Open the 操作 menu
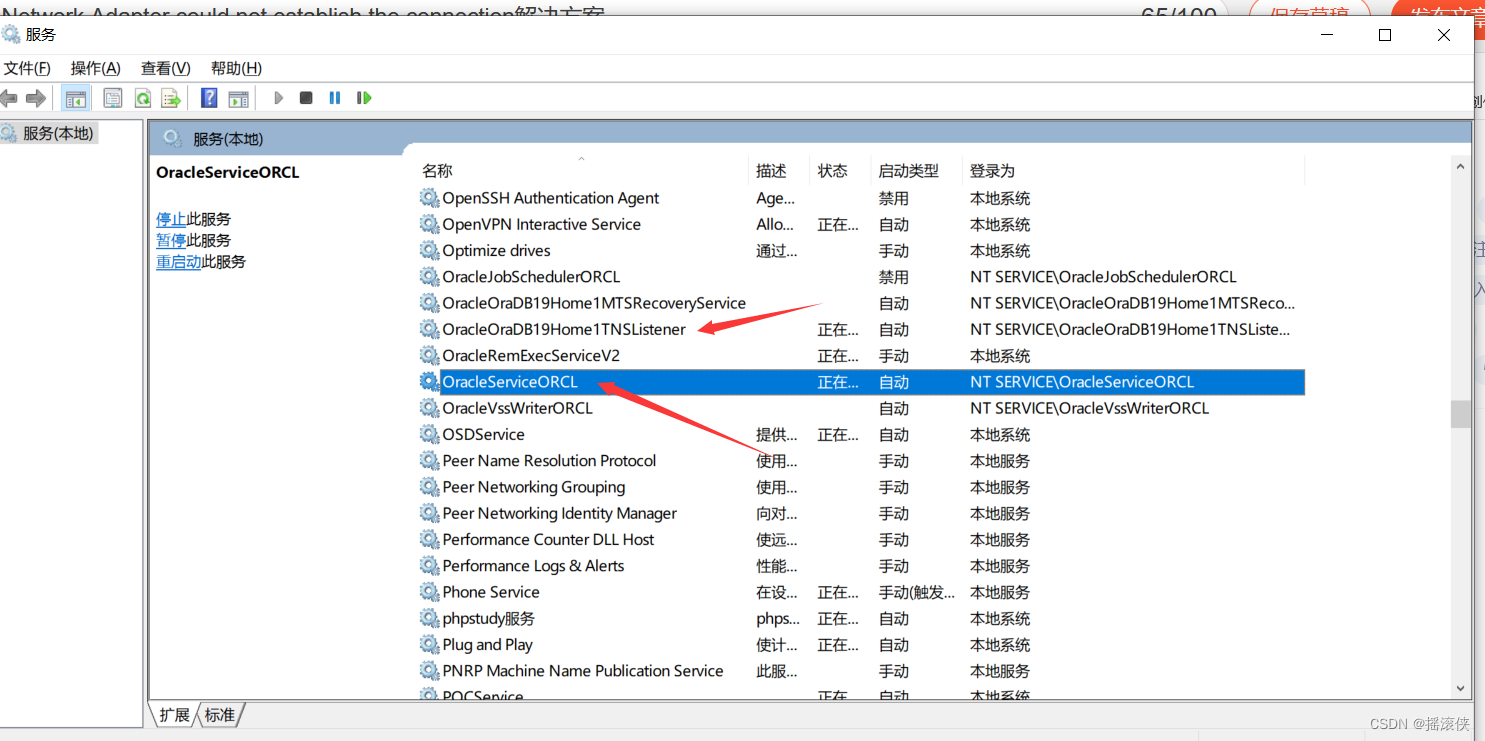This screenshot has width=1485, height=741. (x=95, y=68)
